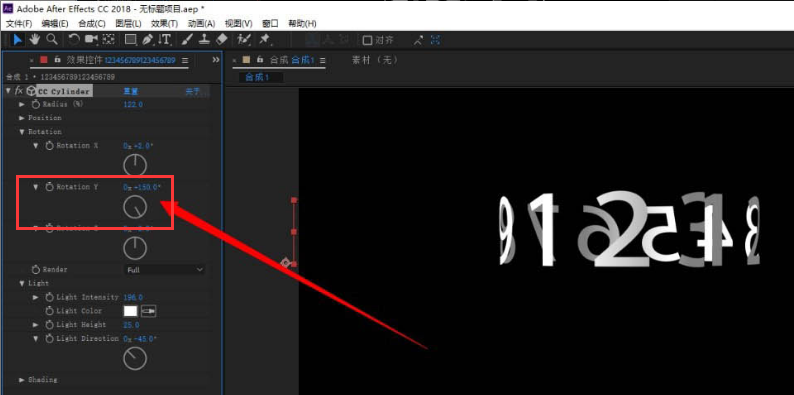Collapse the CC Cylinder effect group
794x395 pixels.
(8, 91)
